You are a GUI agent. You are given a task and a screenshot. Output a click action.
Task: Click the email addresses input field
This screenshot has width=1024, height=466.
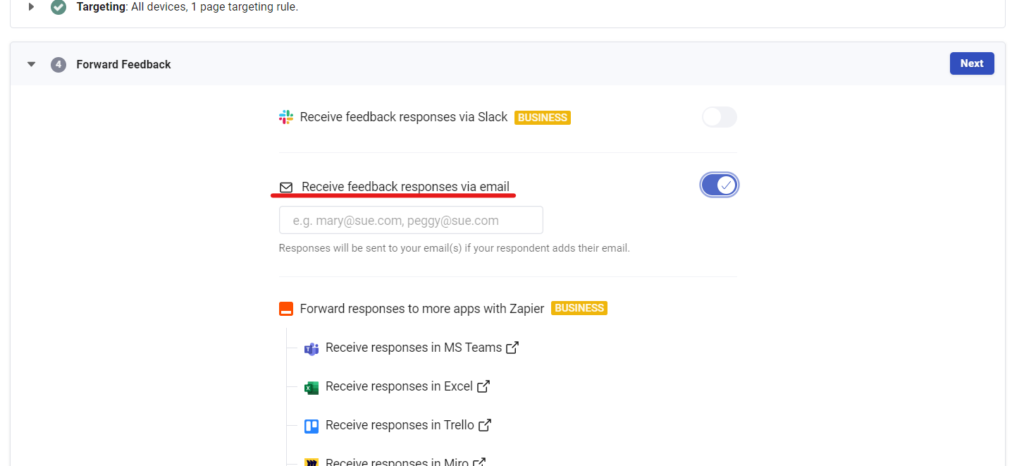(x=411, y=220)
